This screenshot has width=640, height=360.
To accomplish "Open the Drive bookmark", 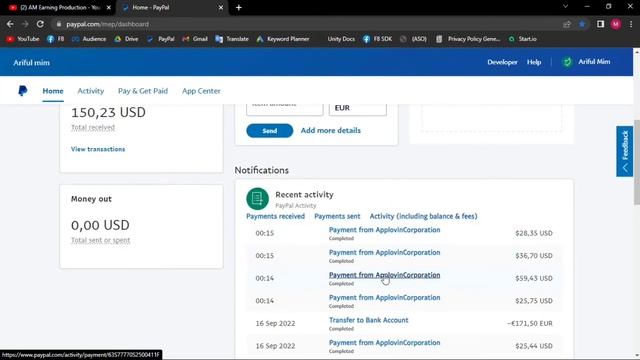I will click(x=126, y=39).
